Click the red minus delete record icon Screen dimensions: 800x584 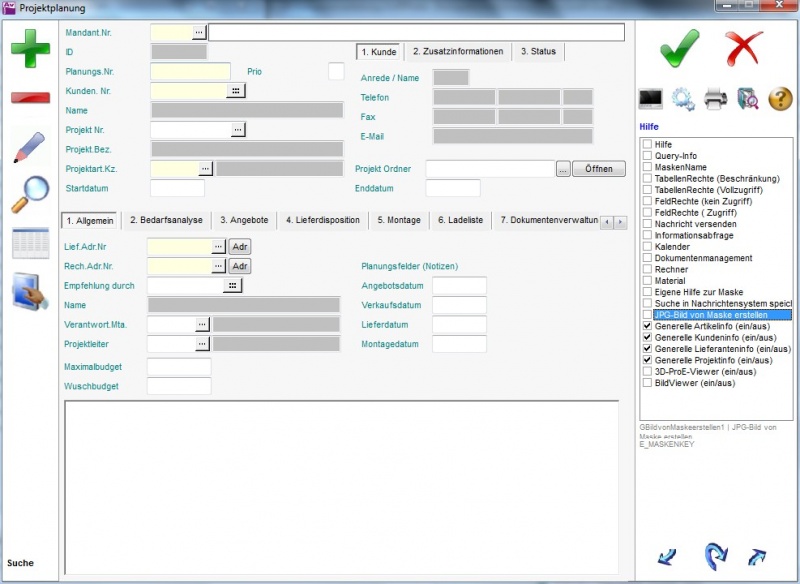(30, 97)
